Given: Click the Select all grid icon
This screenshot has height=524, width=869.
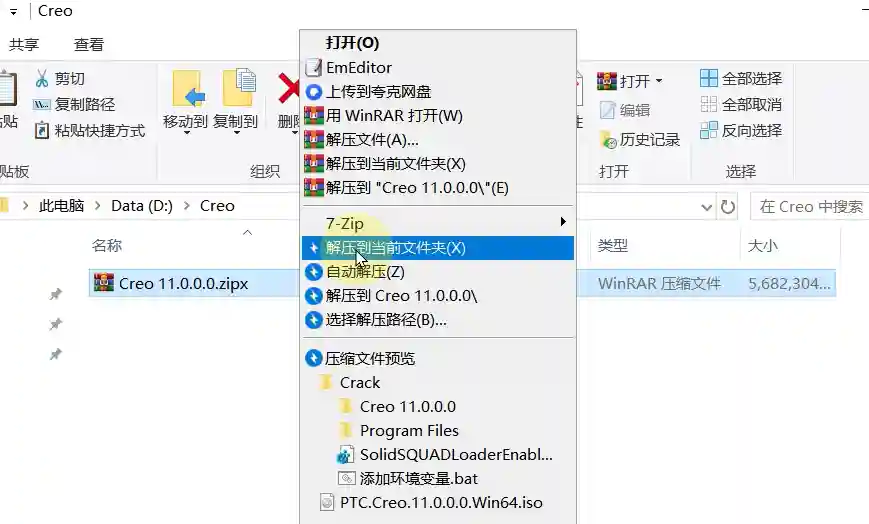Looking at the screenshot, I should pos(708,78).
